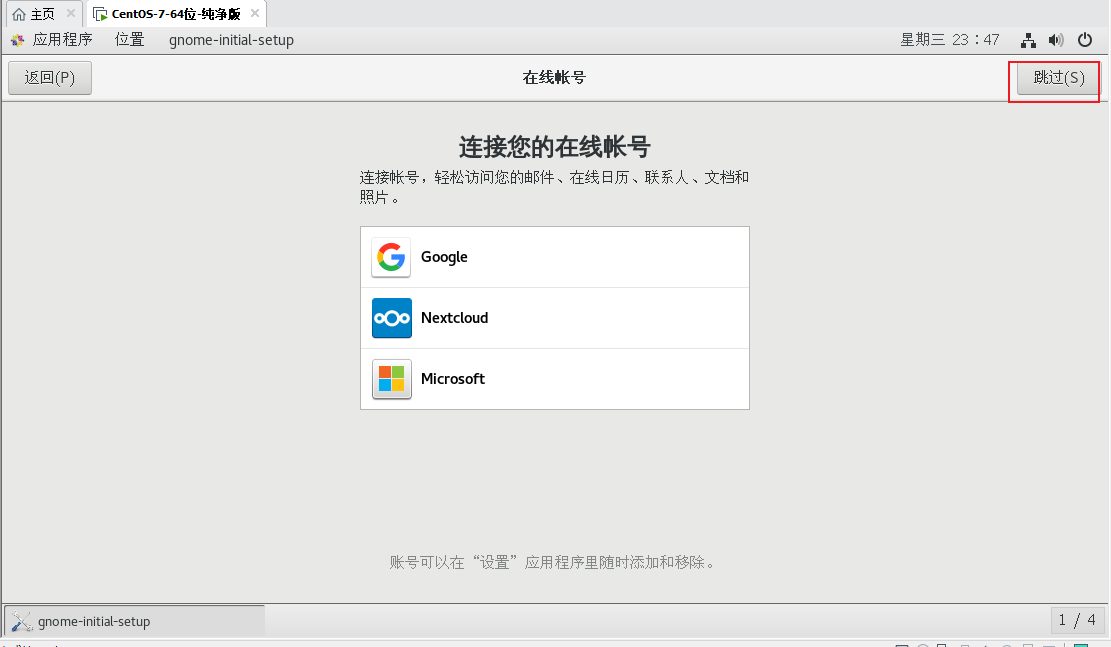Open the 位置 menu

130,40
